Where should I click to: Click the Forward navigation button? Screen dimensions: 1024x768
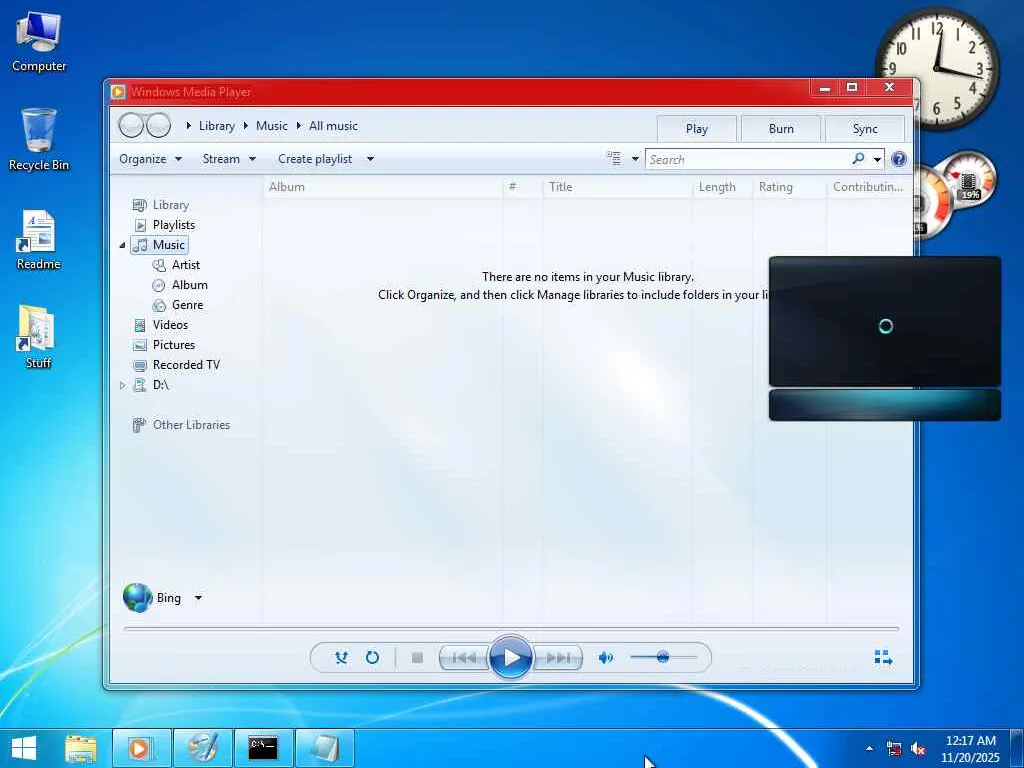pos(159,125)
